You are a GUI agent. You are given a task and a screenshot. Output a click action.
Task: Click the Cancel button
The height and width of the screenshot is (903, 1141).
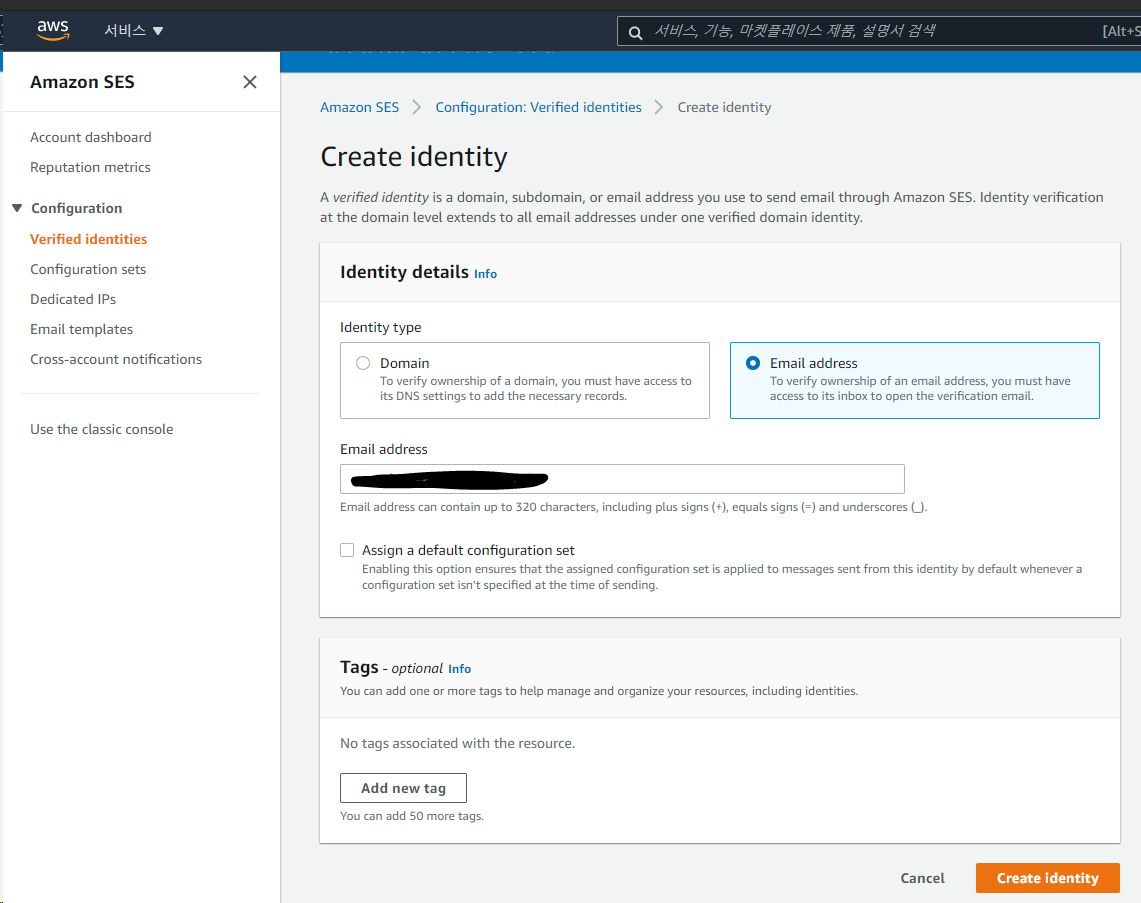[x=922, y=878]
